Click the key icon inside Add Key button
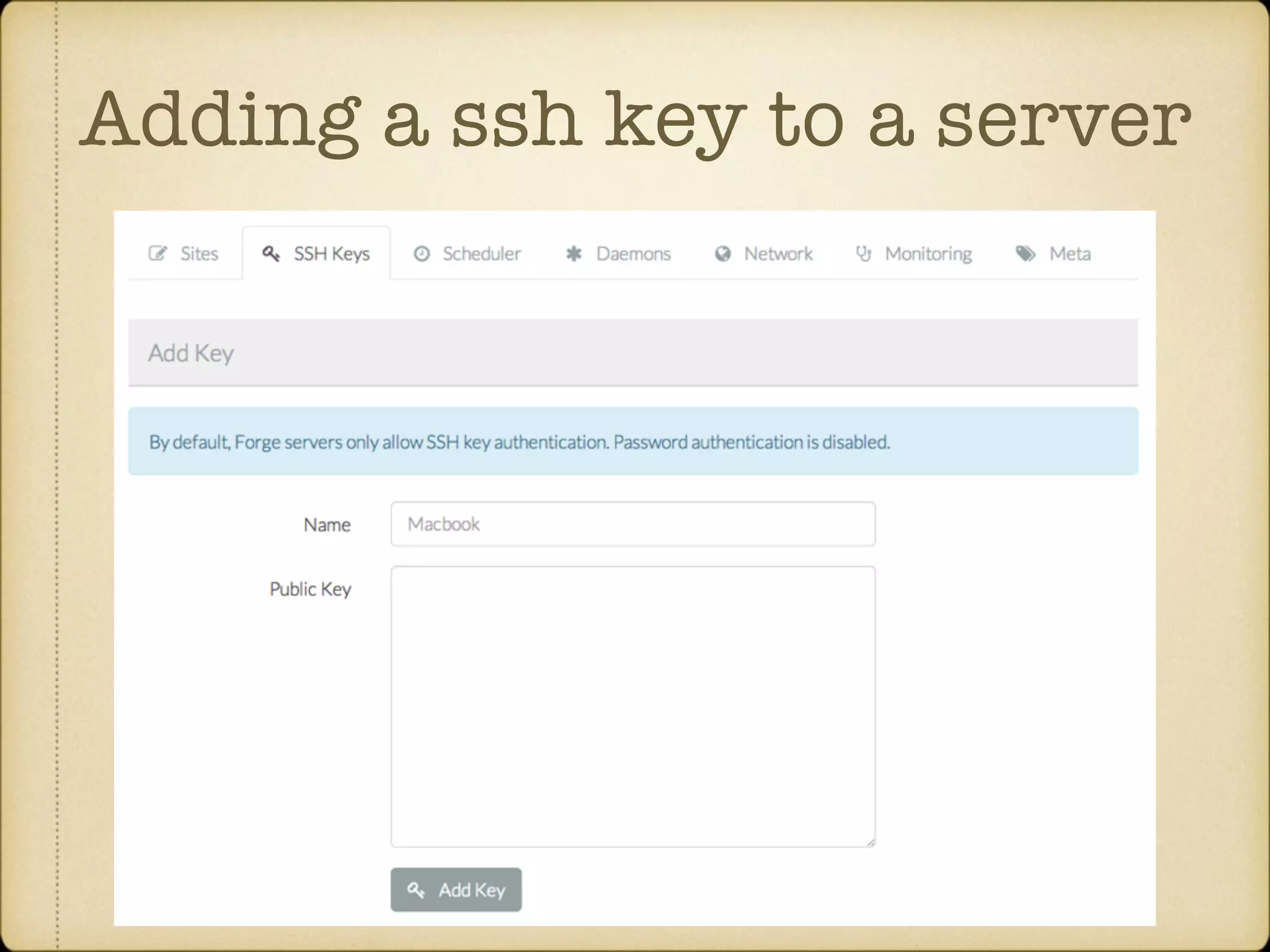Viewport: 1270px width, 952px height. 415,890
